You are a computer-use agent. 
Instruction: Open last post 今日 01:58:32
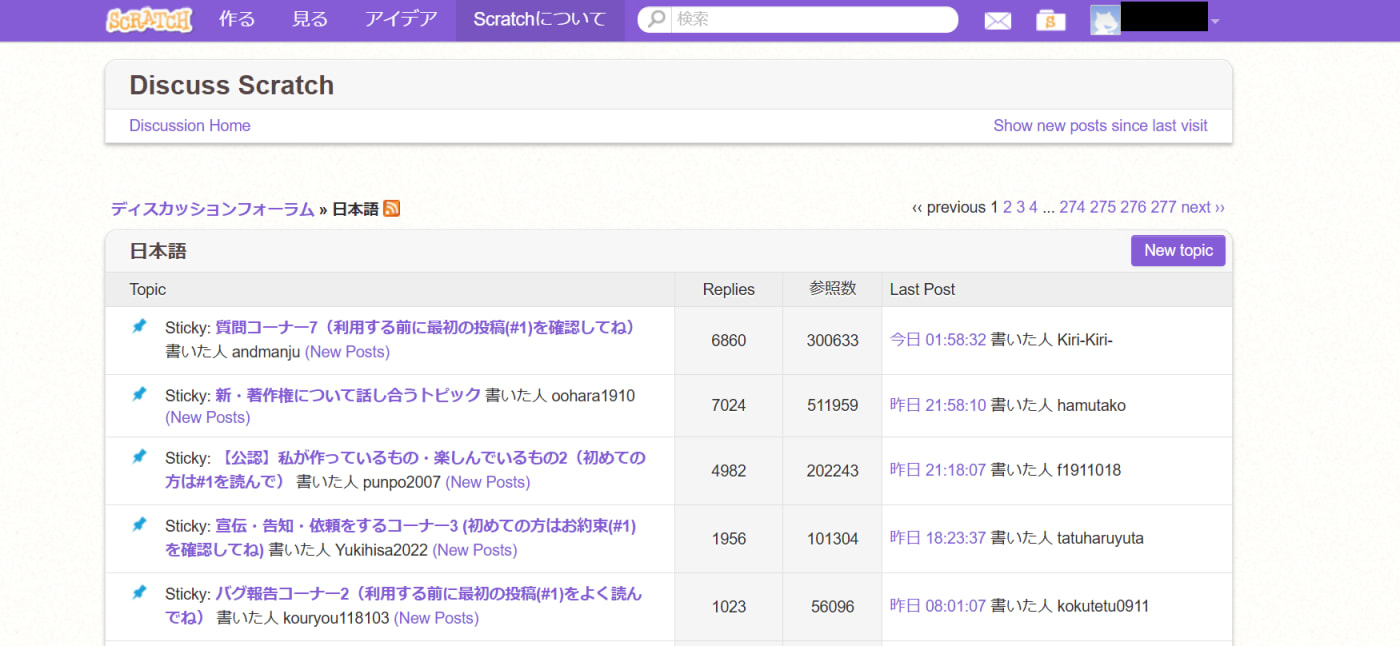(x=938, y=340)
